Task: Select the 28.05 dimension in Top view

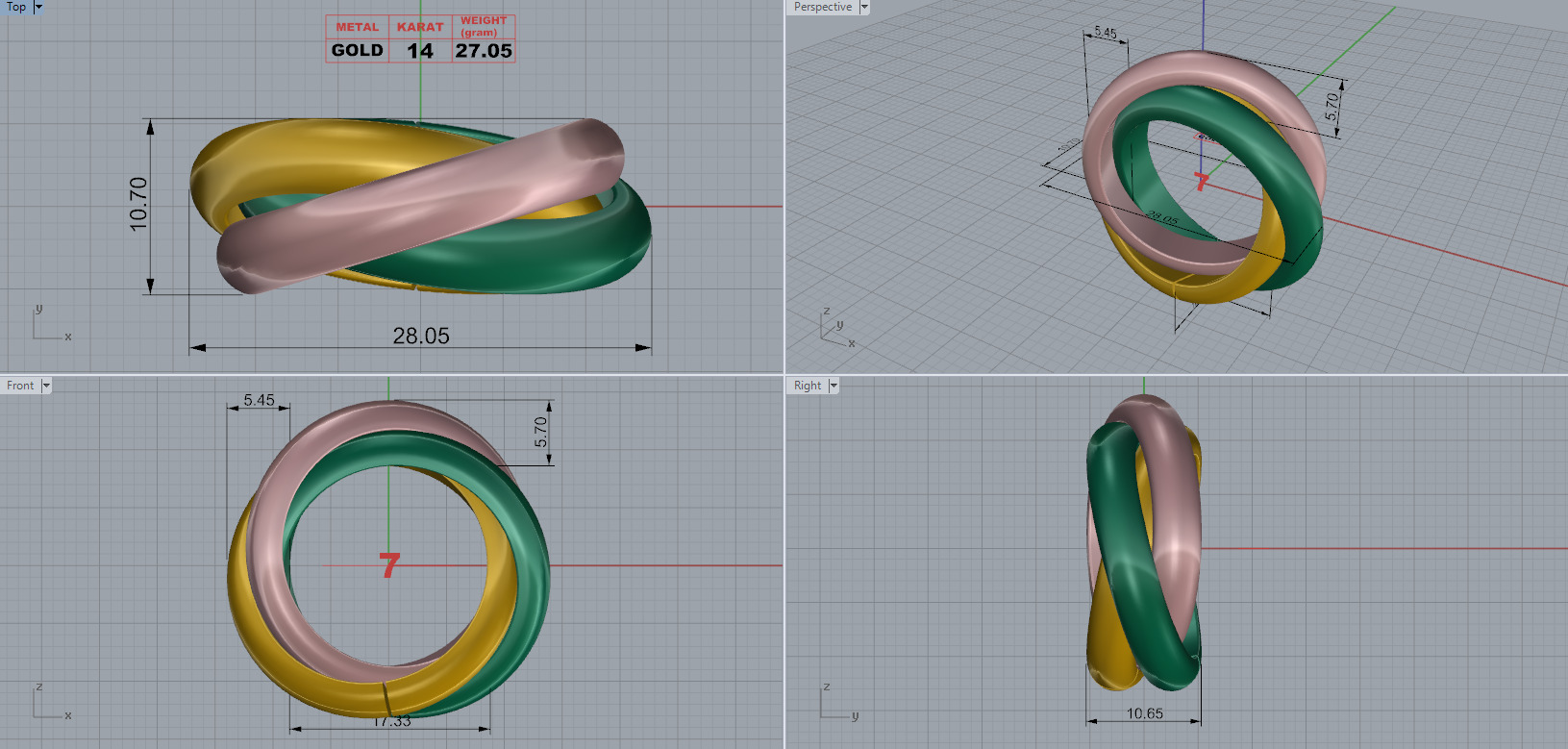Action: click(x=421, y=336)
